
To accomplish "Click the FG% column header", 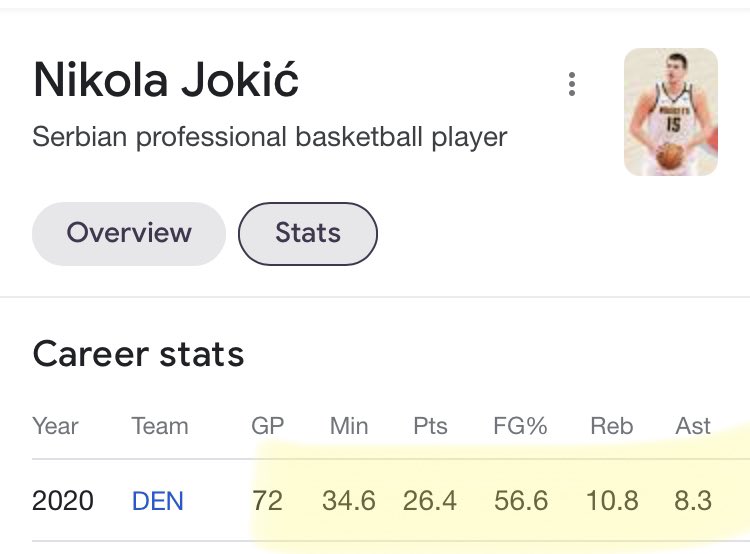I will 520,426.
